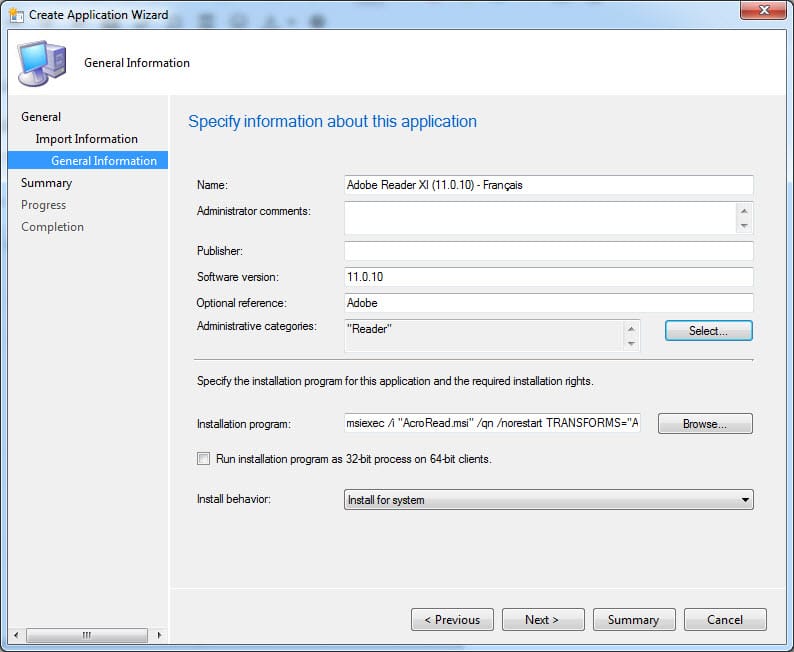Click up arrow in Administrative categories box
This screenshot has width=794, height=652.
631,329
